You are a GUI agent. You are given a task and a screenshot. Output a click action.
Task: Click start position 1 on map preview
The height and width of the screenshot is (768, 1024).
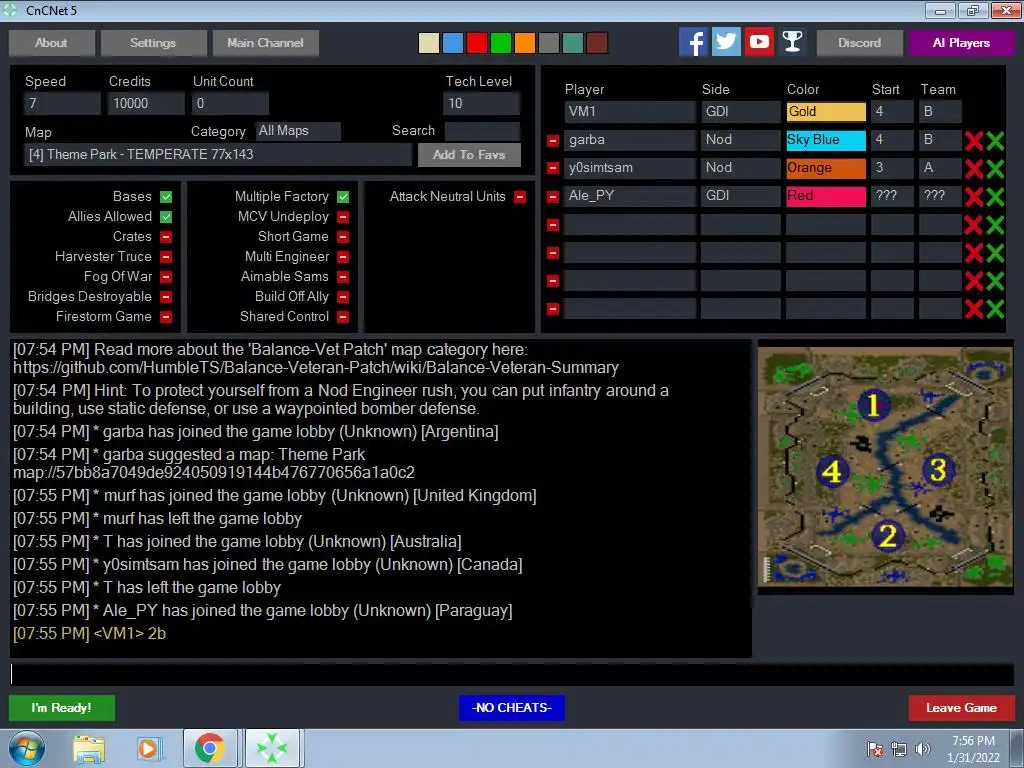tap(873, 405)
